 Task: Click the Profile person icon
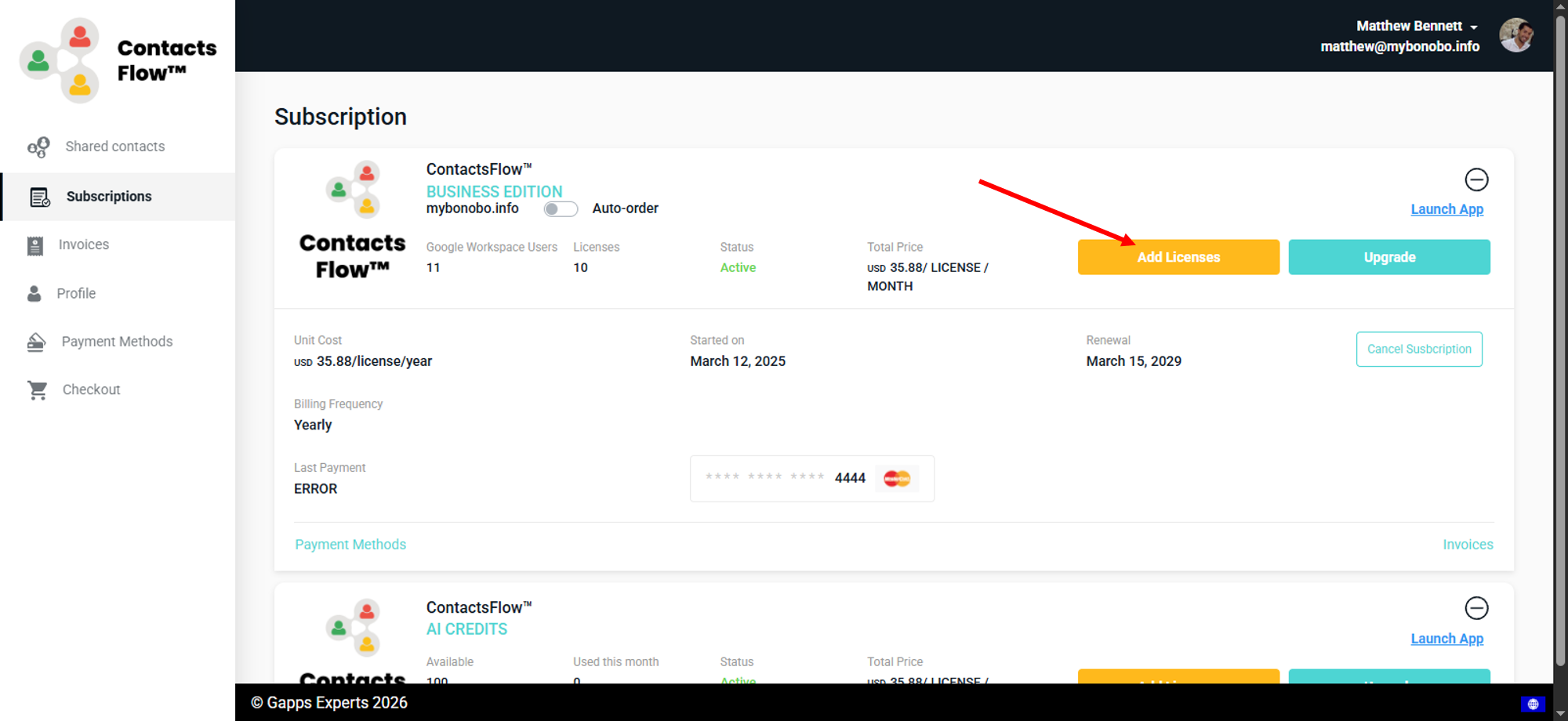(x=34, y=294)
